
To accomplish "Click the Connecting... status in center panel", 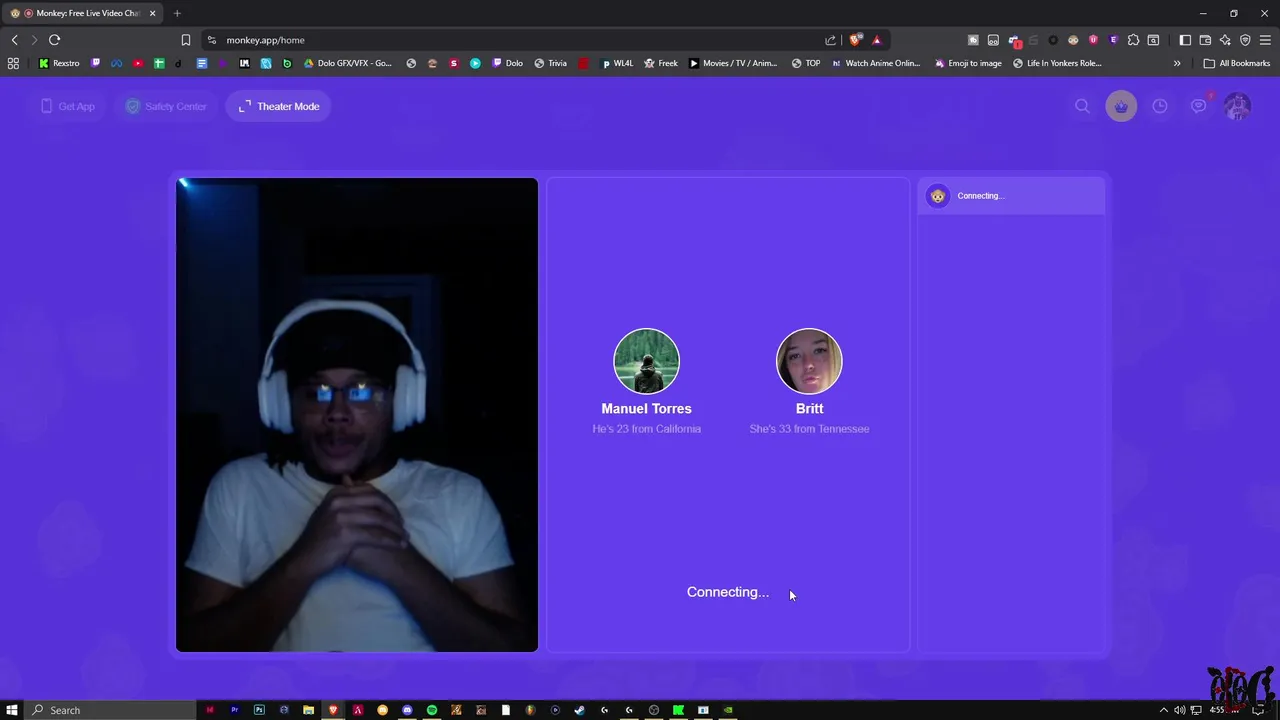I will pyautogui.click(x=728, y=592).
